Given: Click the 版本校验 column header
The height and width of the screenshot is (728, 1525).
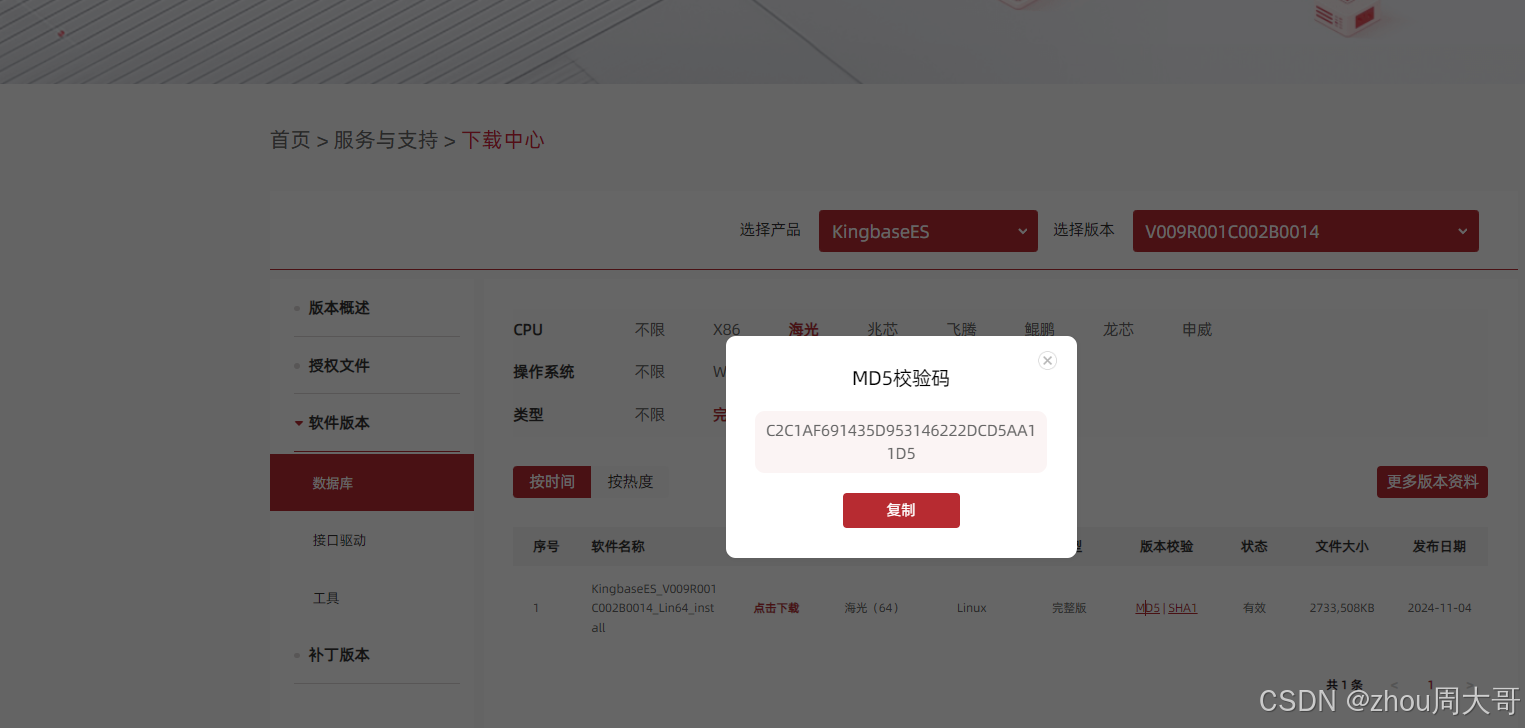Looking at the screenshot, I should click(x=1166, y=547).
